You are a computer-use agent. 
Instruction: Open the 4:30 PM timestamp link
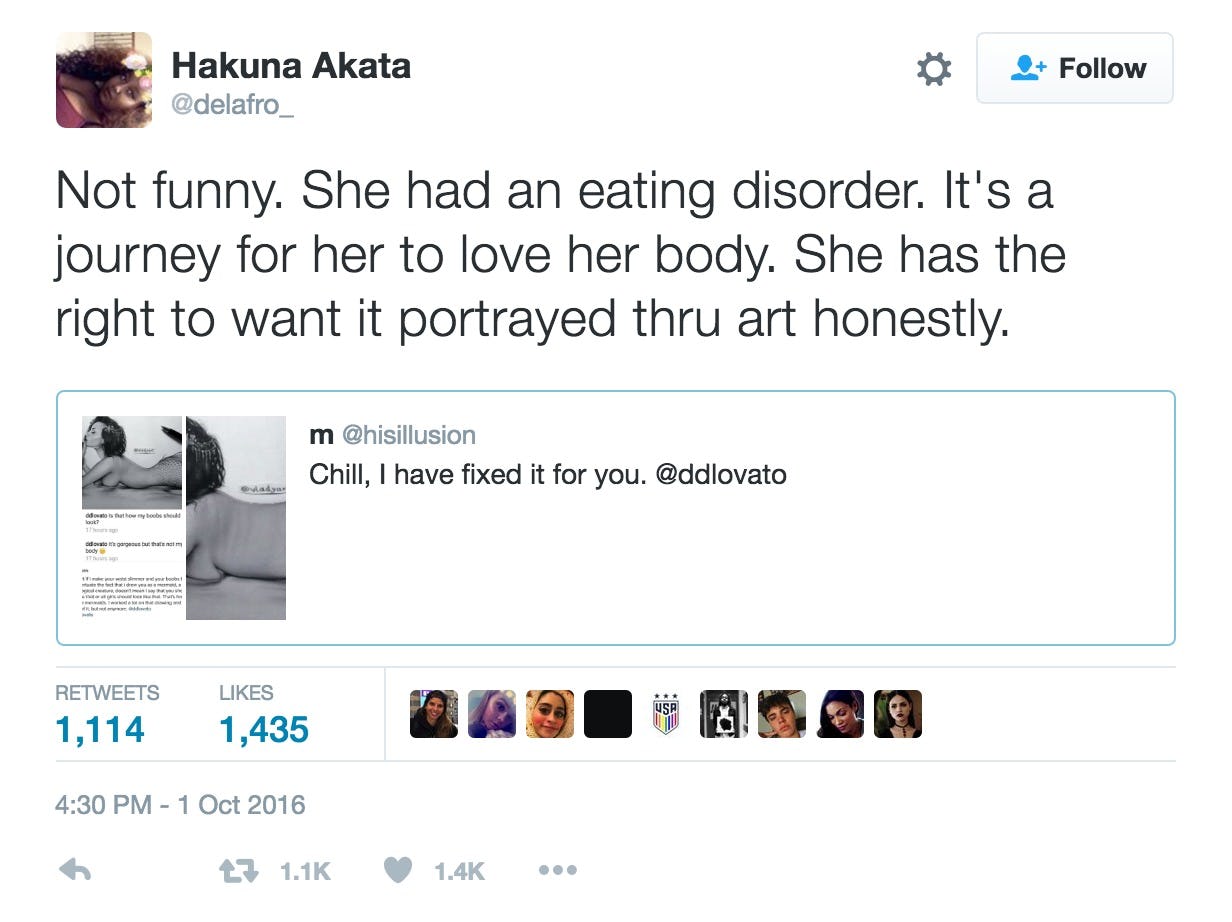180,805
